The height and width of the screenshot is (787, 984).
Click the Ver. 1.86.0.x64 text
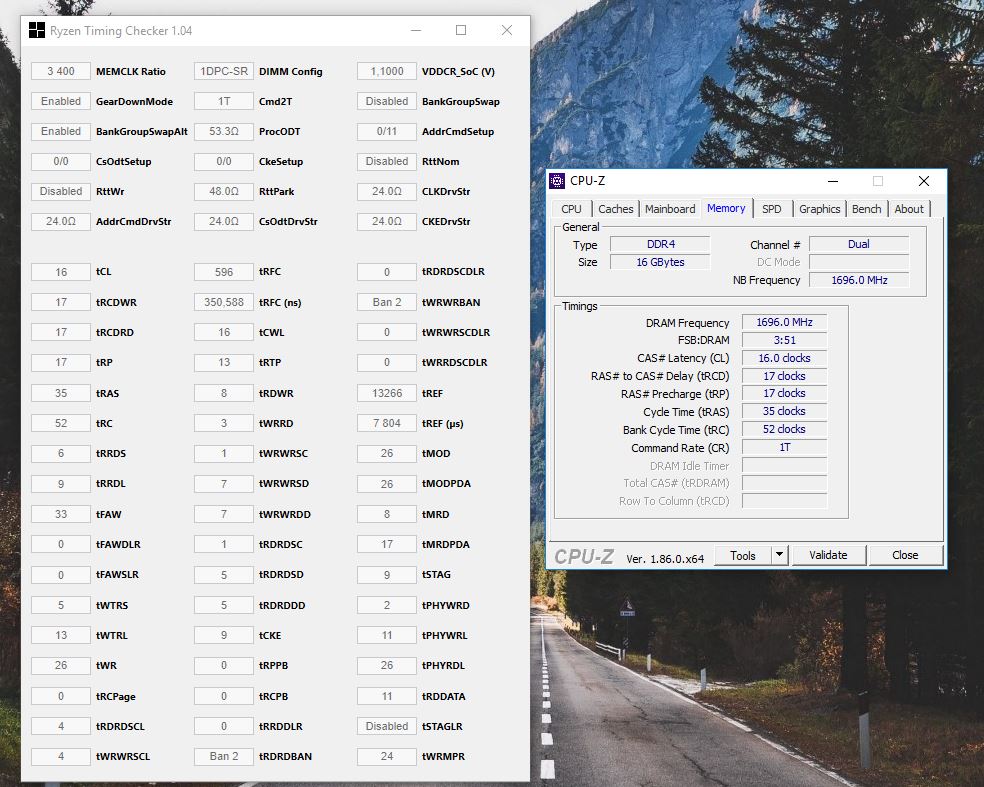(x=665, y=559)
